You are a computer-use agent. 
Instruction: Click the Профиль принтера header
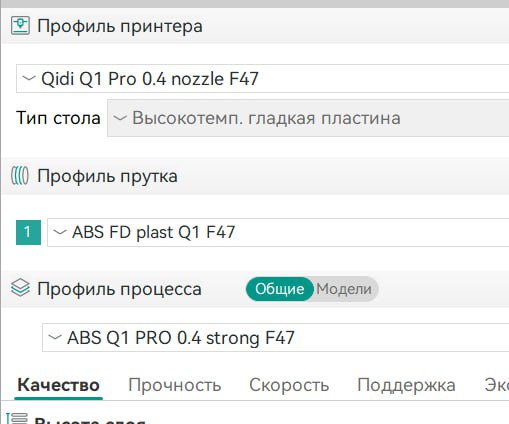click(120, 26)
